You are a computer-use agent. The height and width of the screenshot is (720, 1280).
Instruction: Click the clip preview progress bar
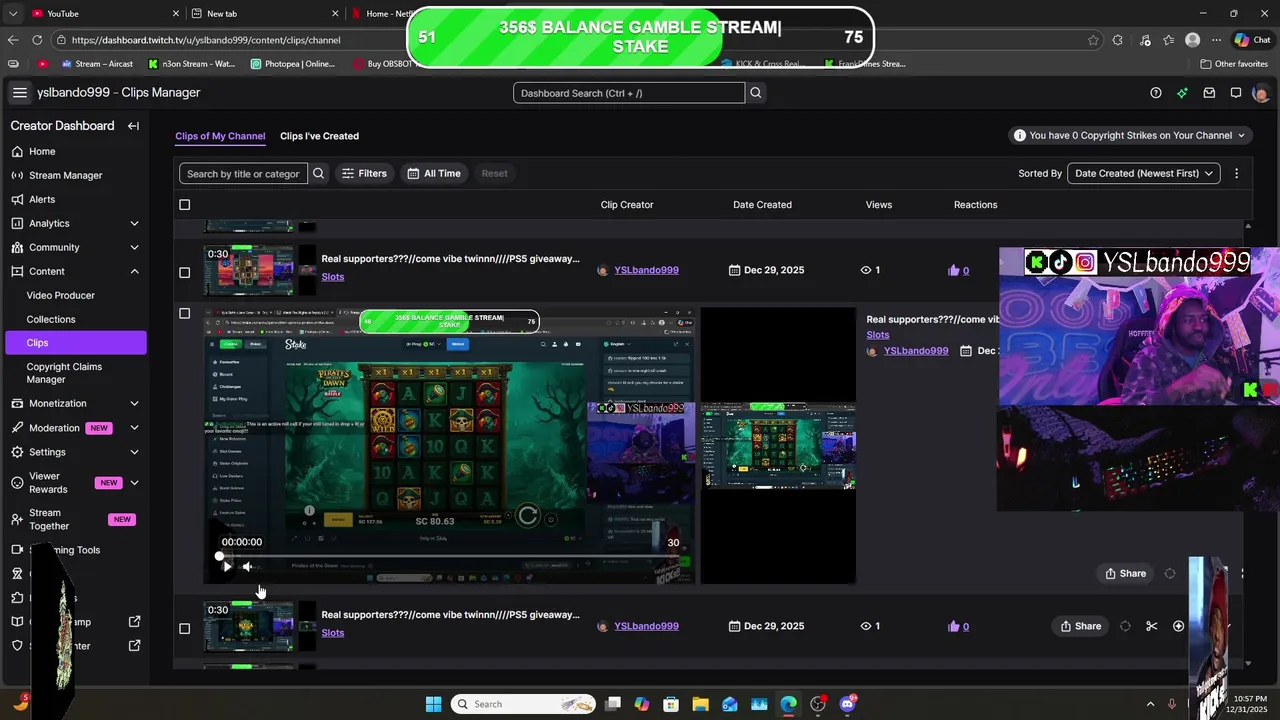[450, 556]
